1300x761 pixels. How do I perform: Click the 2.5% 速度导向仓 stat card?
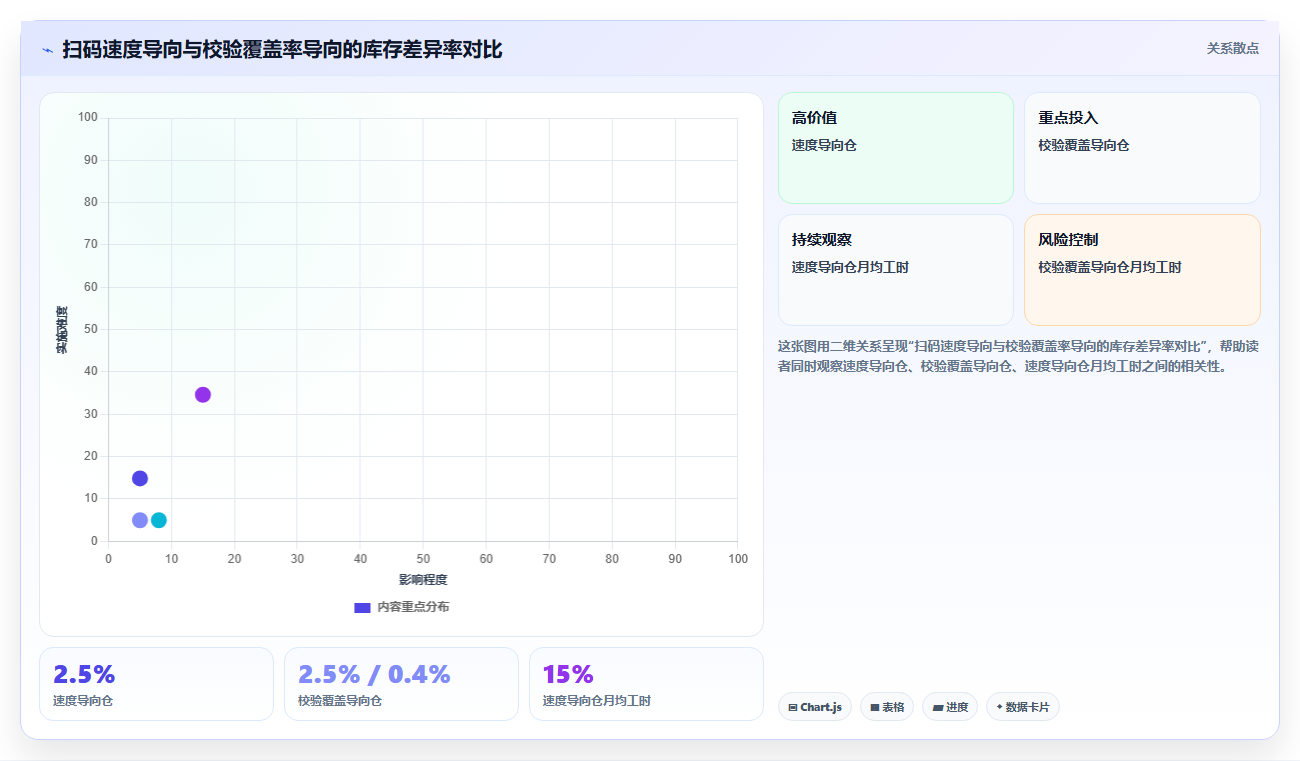[x=156, y=684]
